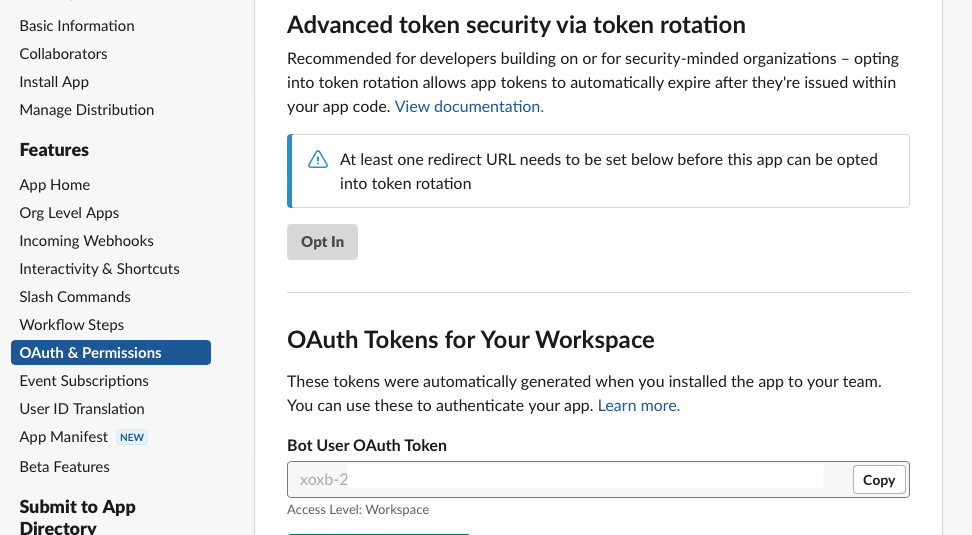
Task: Open Workflow Steps feature page
Action: 72,325
